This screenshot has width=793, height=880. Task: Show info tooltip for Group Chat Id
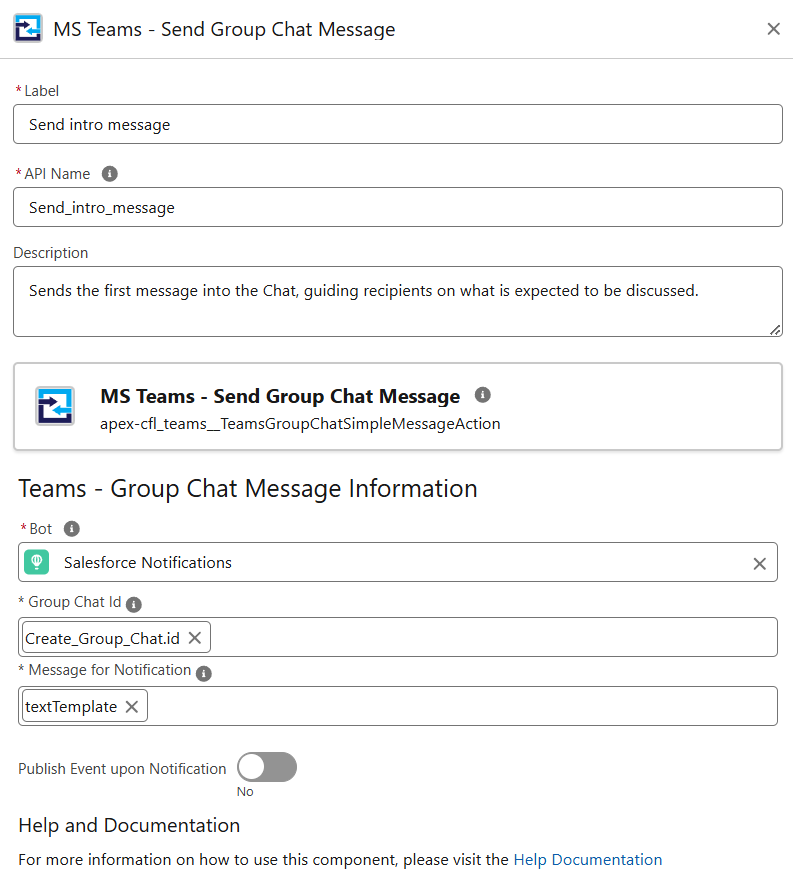tap(134, 604)
